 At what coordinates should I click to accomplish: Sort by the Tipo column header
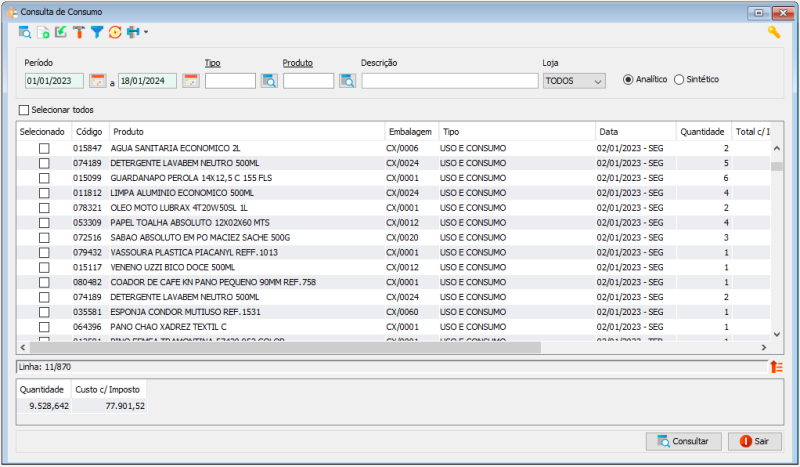click(517, 132)
